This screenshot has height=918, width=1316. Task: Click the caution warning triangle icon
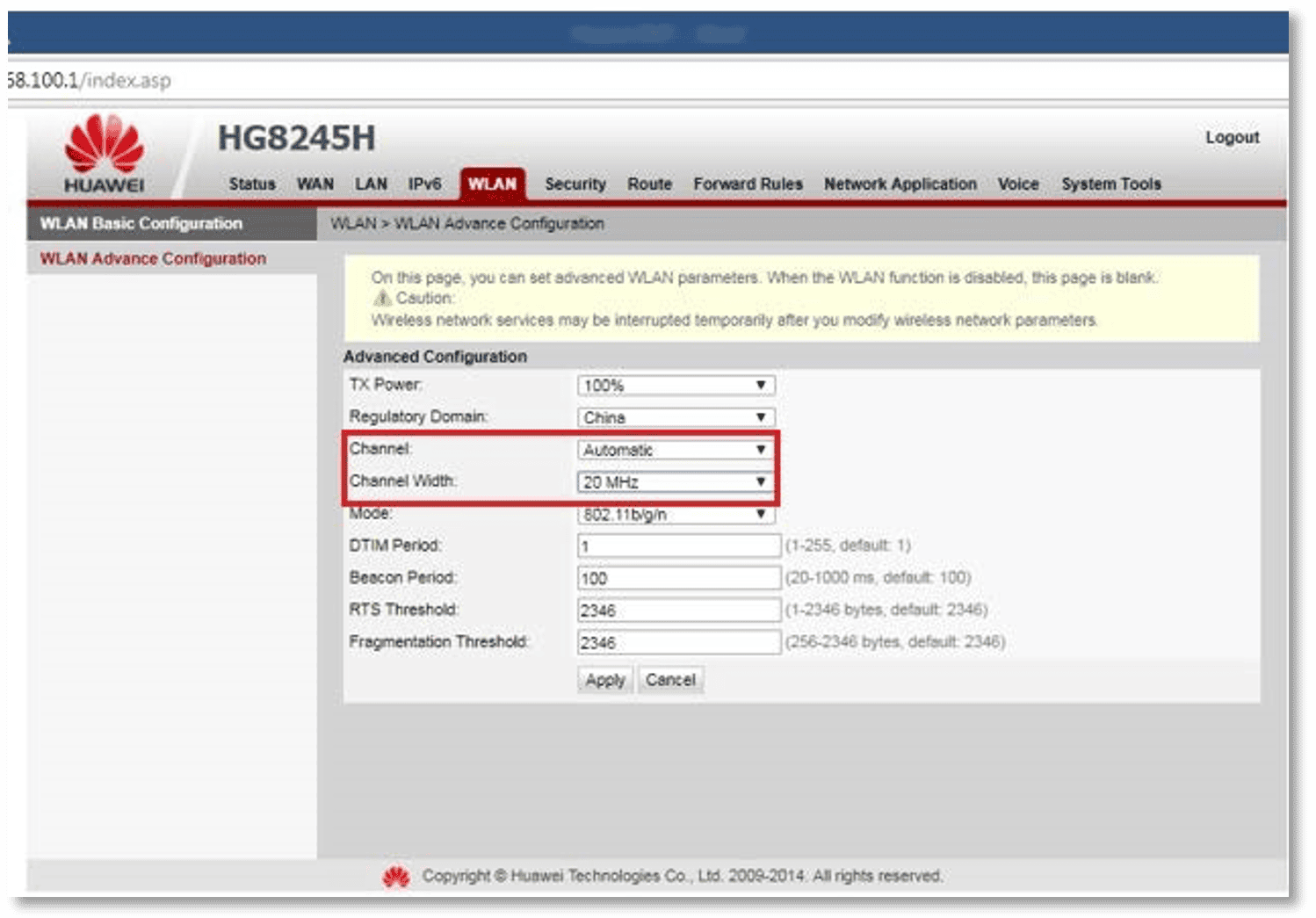[x=382, y=299]
